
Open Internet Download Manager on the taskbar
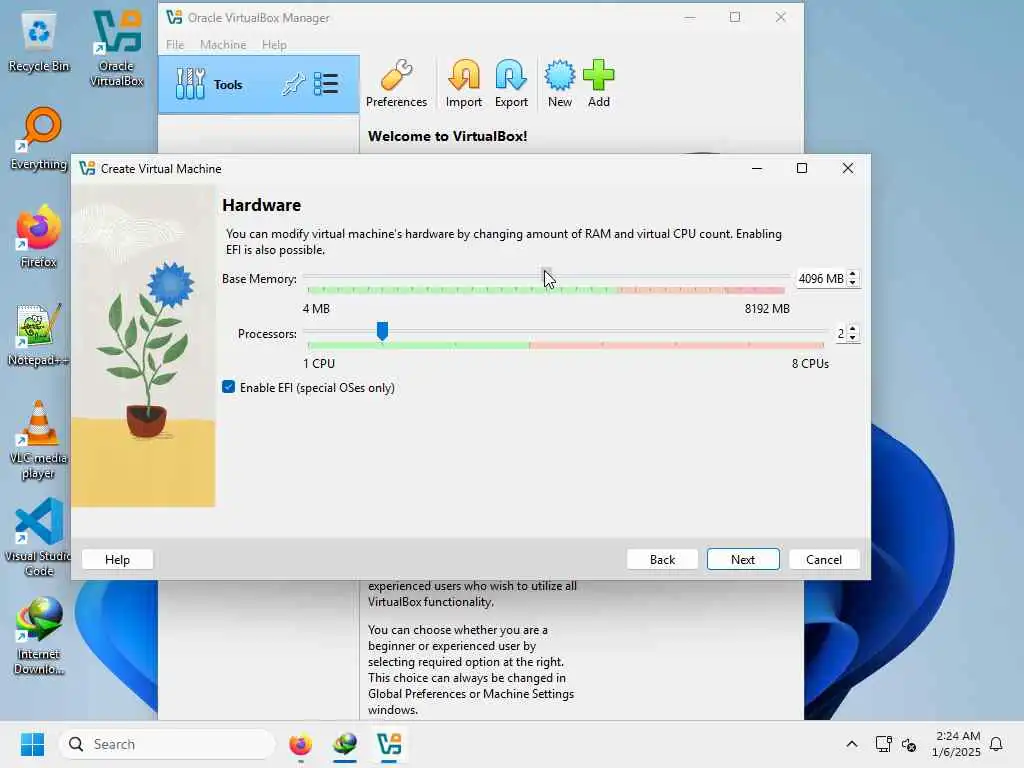click(345, 744)
